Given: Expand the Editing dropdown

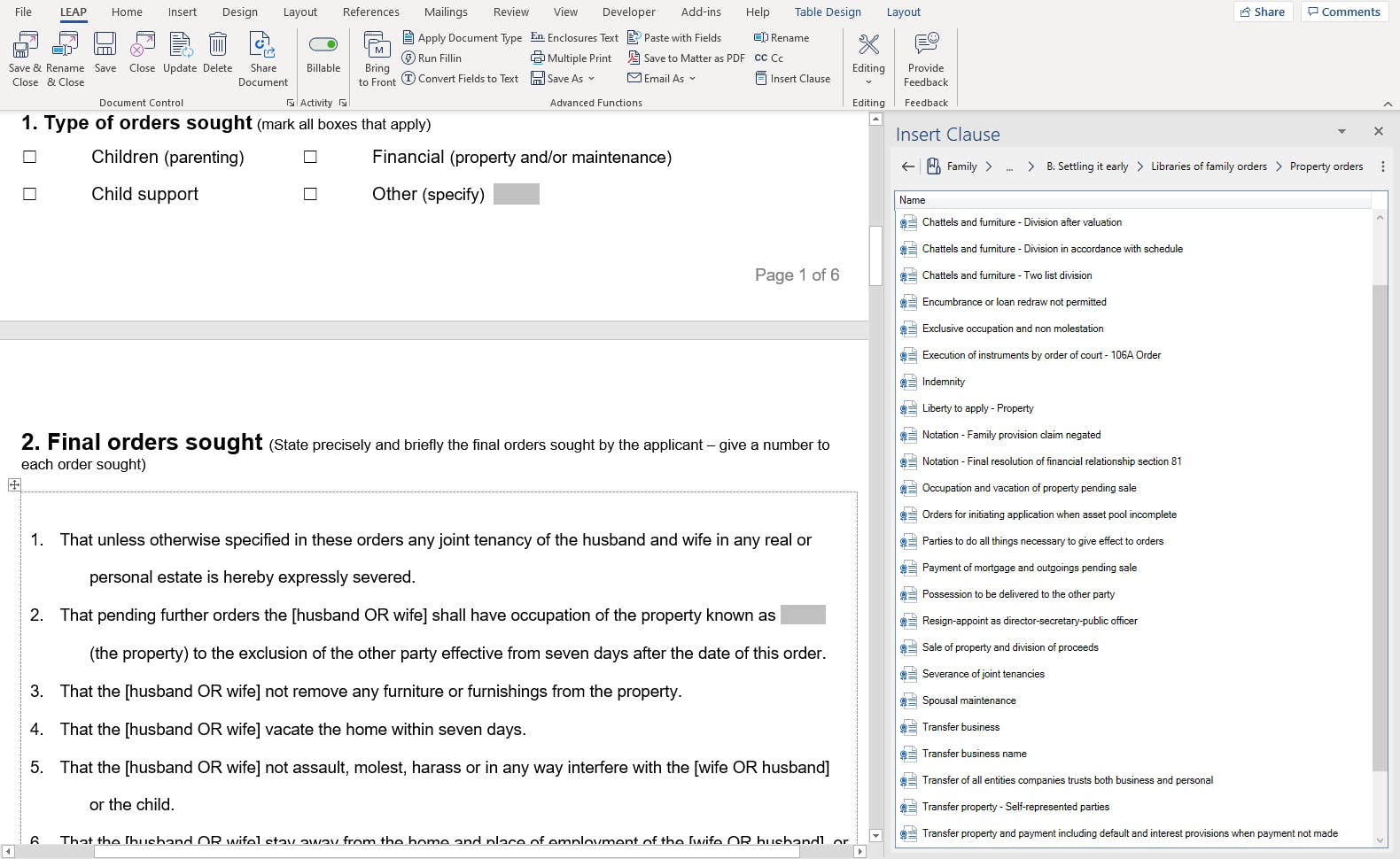Looking at the screenshot, I should point(868,58).
